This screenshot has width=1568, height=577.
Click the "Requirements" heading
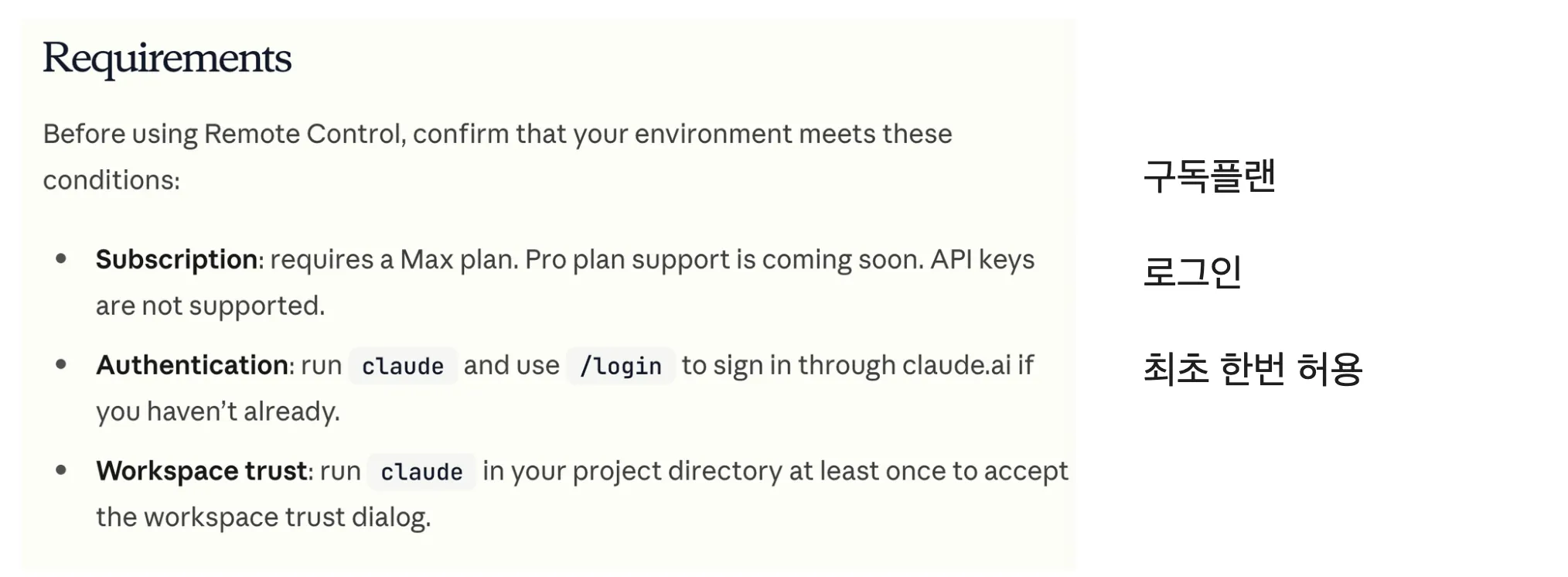tap(167, 59)
